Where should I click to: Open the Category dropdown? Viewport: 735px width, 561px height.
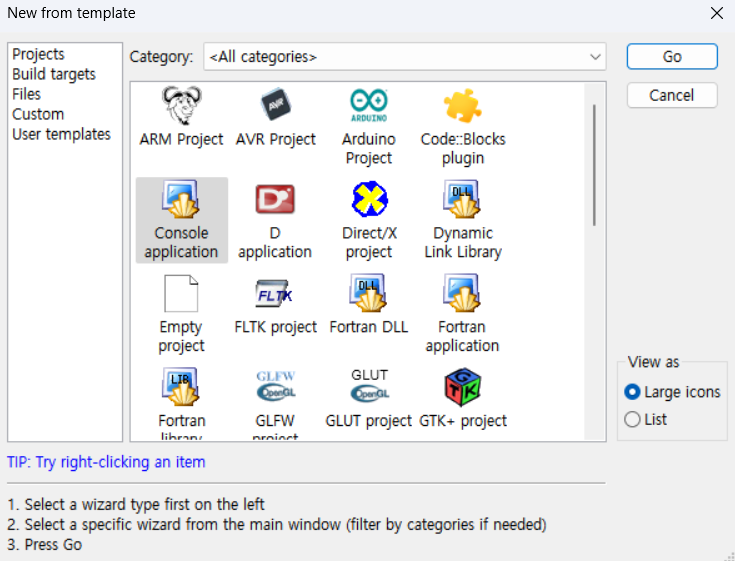(405, 57)
